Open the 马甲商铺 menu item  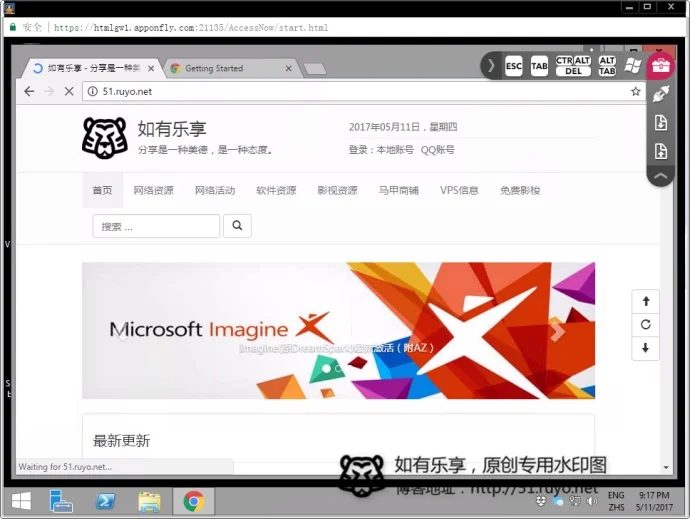398,191
